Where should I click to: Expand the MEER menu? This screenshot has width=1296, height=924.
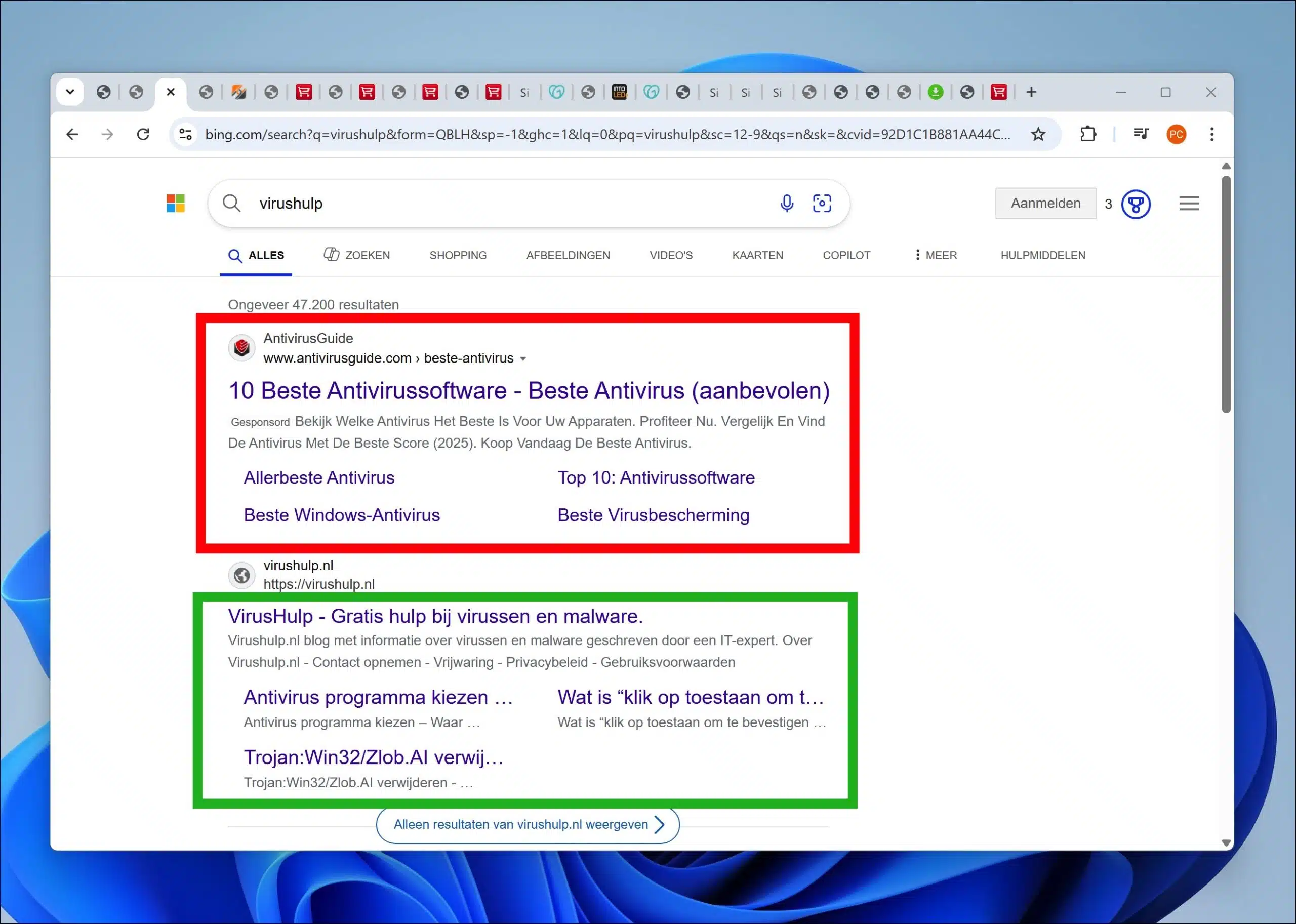tap(936, 256)
